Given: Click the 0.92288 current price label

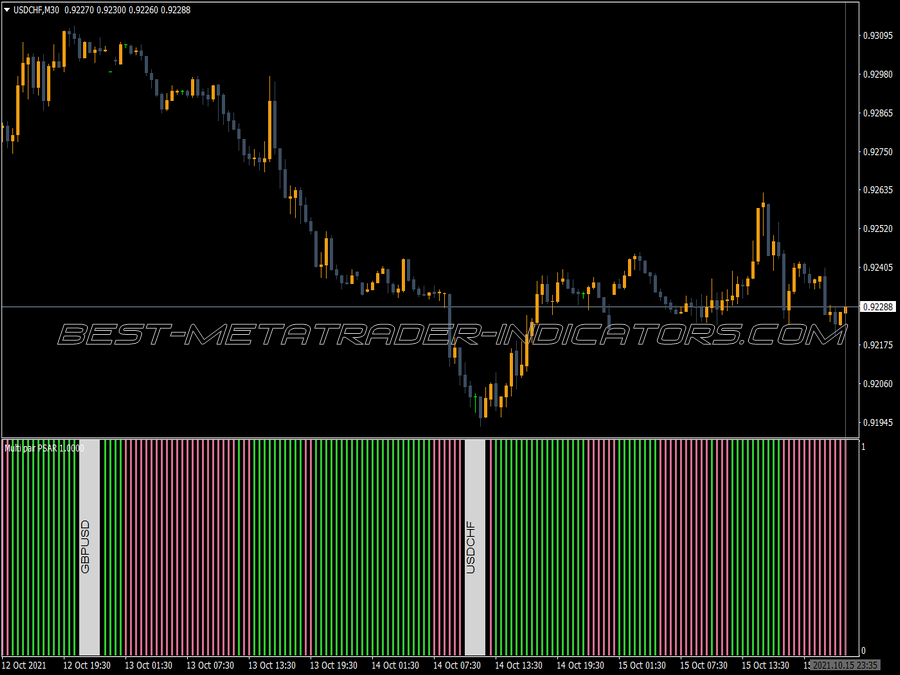Looking at the screenshot, I should coord(878,307).
